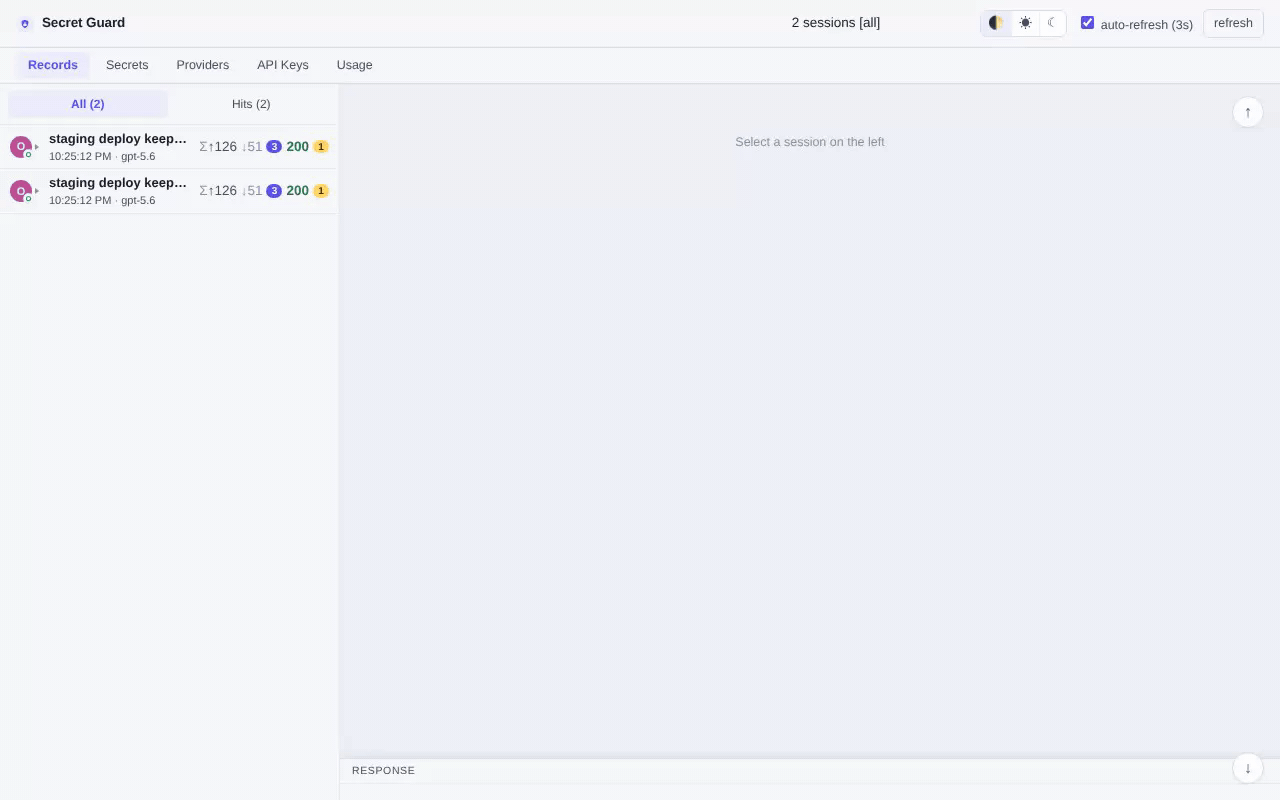Image resolution: width=1280 pixels, height=800 pixels.
Task: Open the second staging deploy keep… session title
Action: coord(118,183)
